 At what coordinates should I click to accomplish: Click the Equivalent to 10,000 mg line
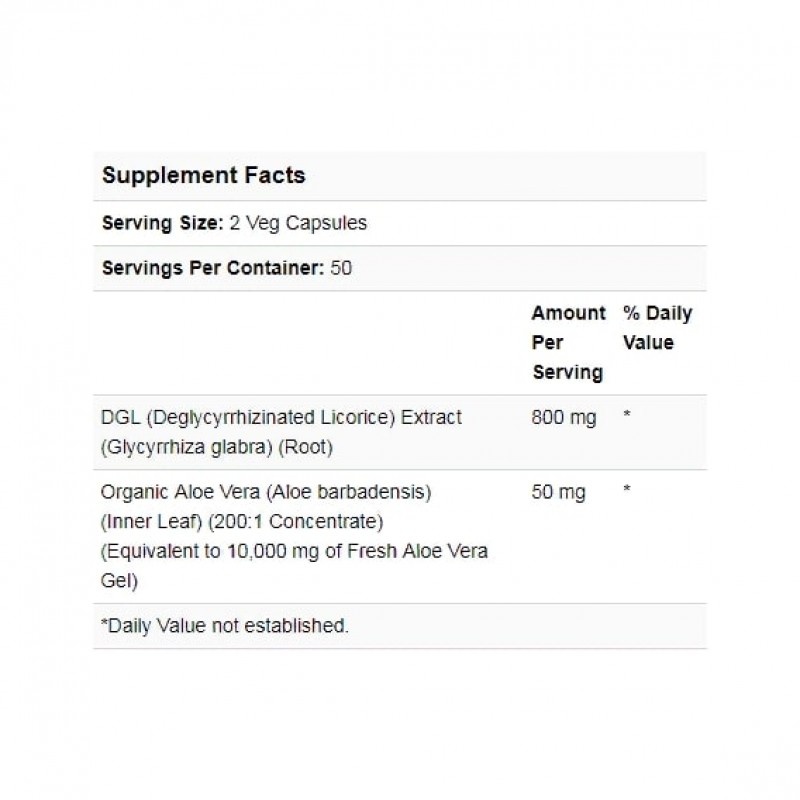[x=295, y=551]
